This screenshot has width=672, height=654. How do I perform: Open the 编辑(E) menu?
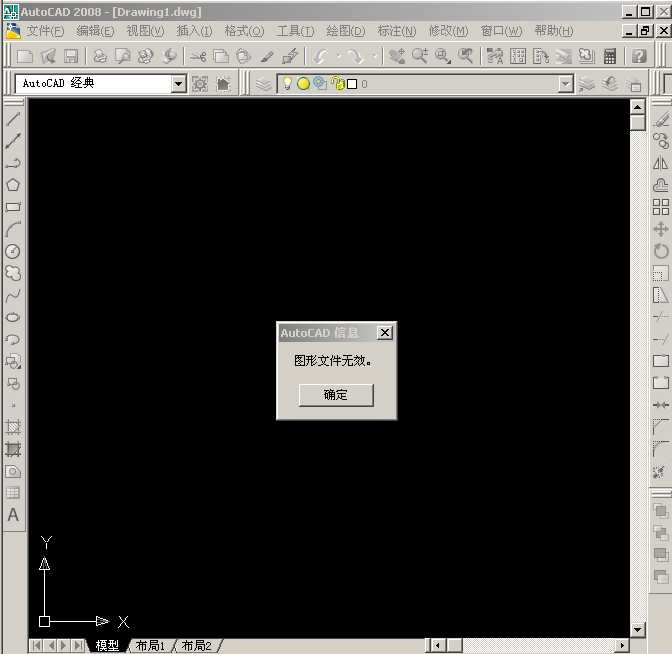(95, 31)
